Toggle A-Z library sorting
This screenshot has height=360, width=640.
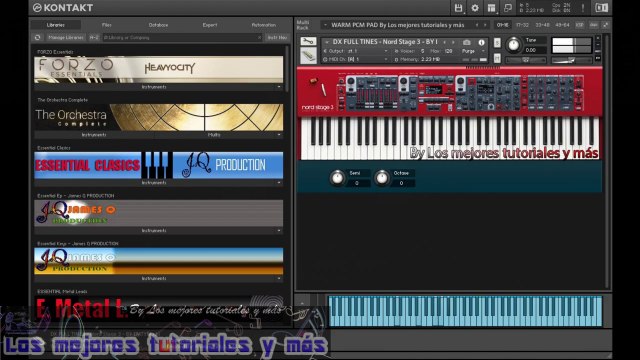[x=94, y=38]
